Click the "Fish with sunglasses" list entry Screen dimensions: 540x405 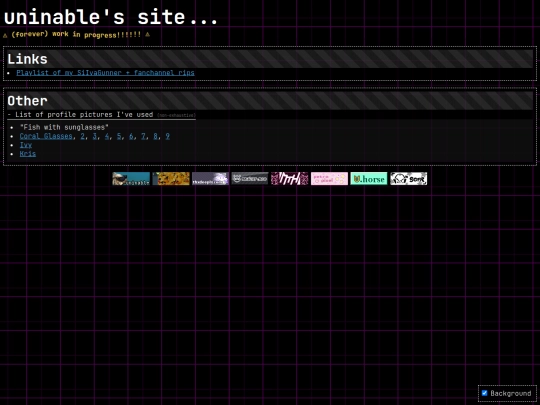coord(64,127)
